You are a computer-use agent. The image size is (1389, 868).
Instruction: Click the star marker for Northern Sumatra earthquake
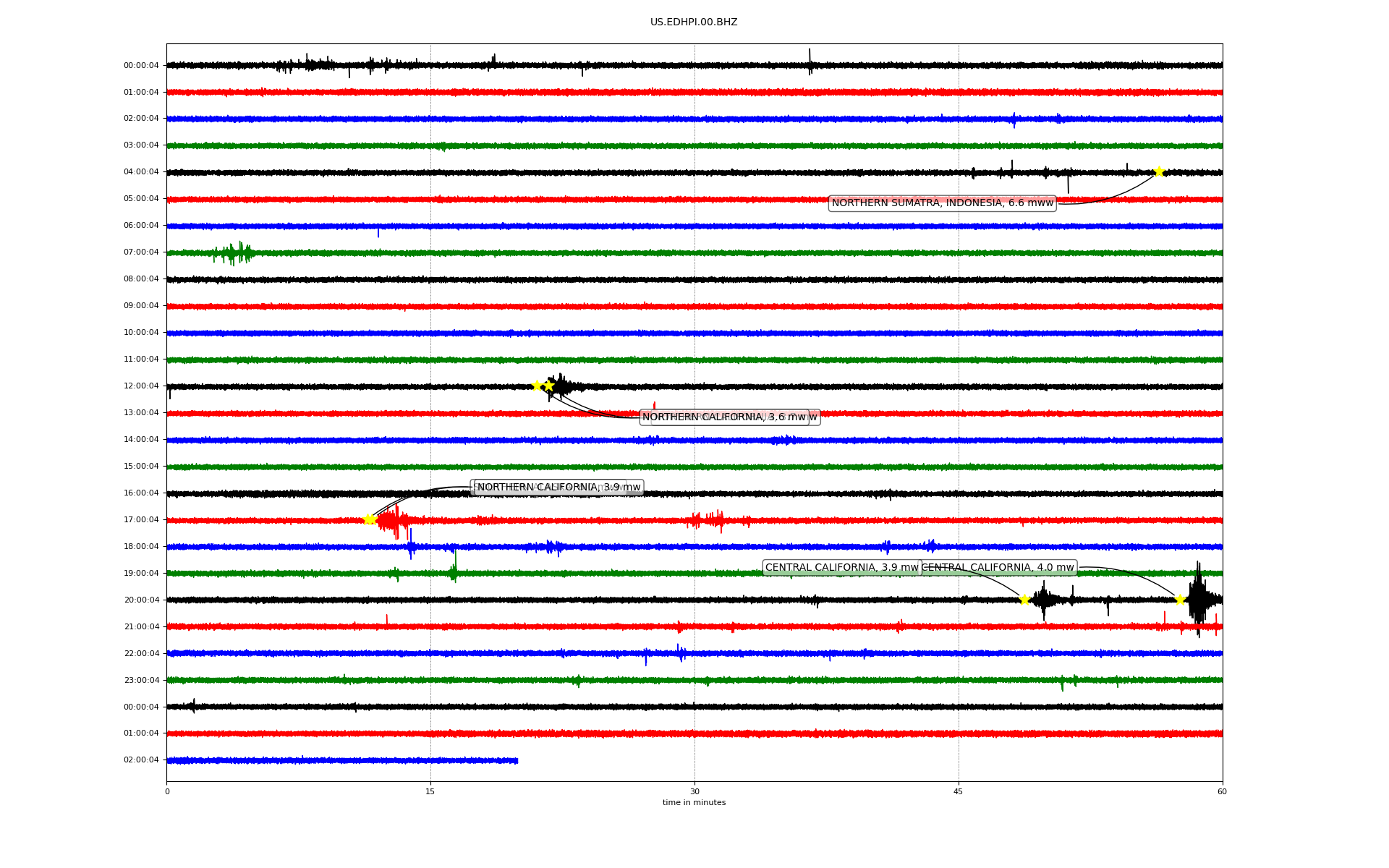click(x=1159, y=171)
